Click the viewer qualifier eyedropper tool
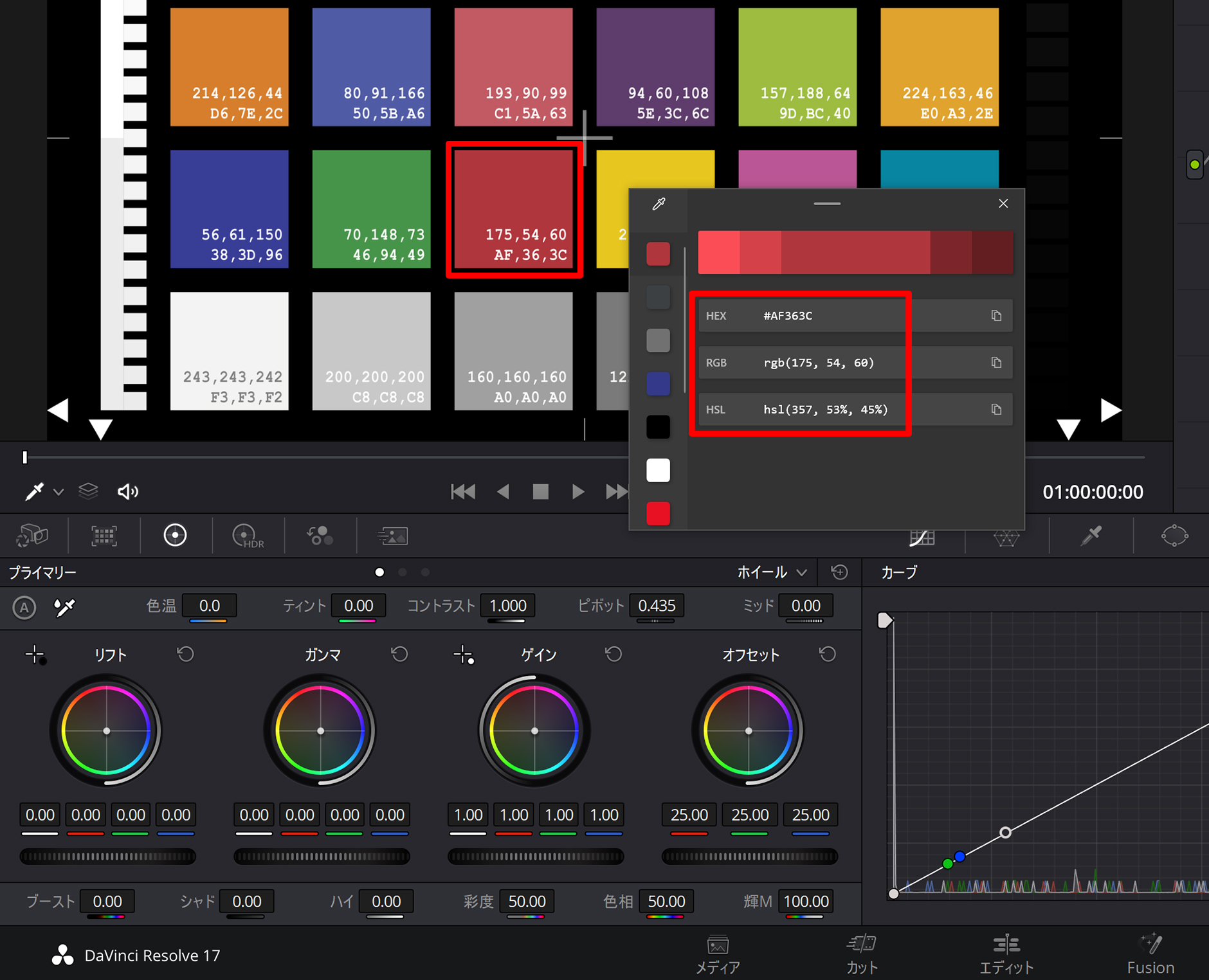Screen dimensions: 1209x980 click(x=34, y=492)
